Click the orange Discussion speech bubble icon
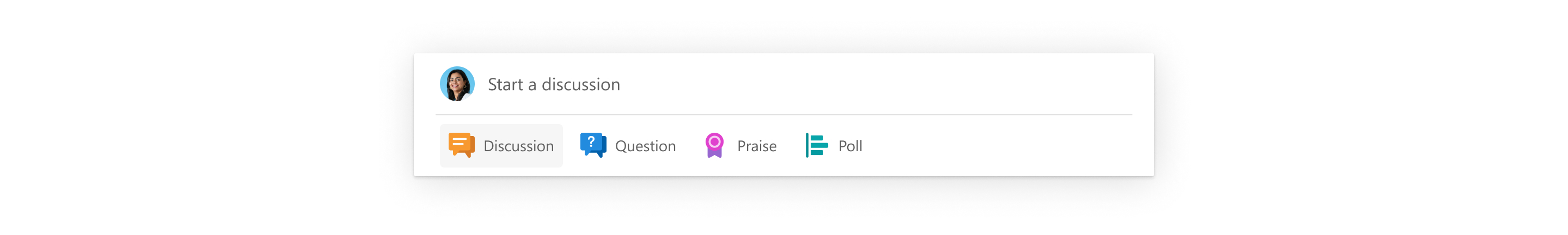 click(x=461, y=145)
